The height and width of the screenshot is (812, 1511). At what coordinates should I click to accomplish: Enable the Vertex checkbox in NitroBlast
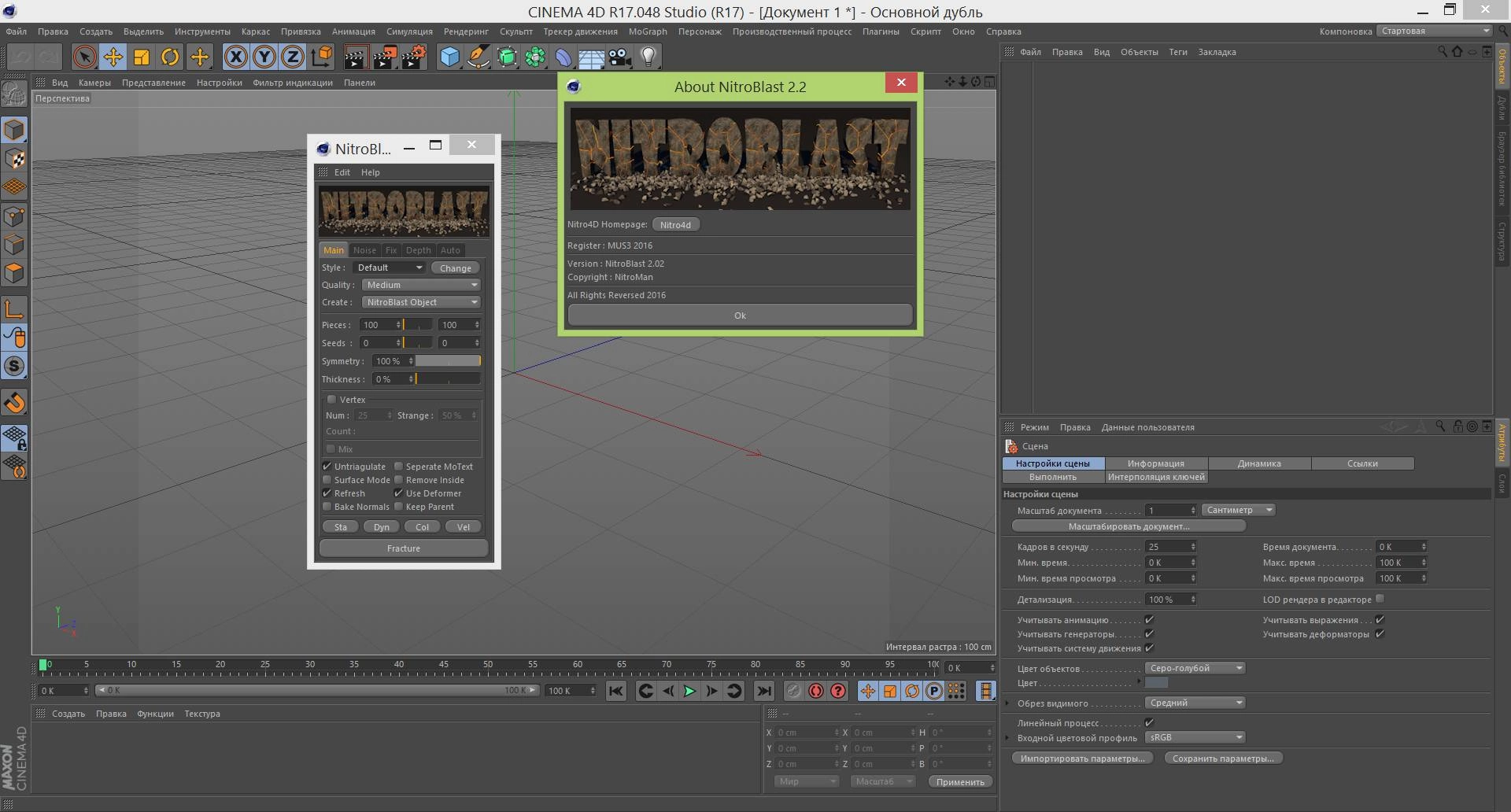tap(331, 399)
